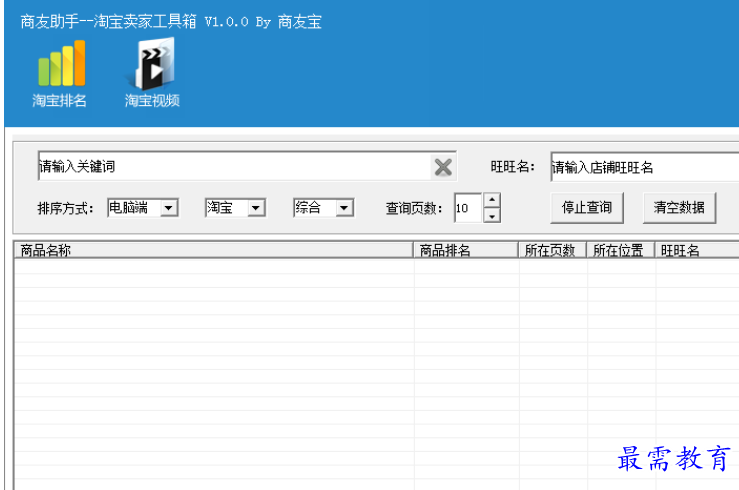Click the 请输入店铺旺旺名 input field
The height and width of the screenshot is (490, 739).
tap(644, 167)
